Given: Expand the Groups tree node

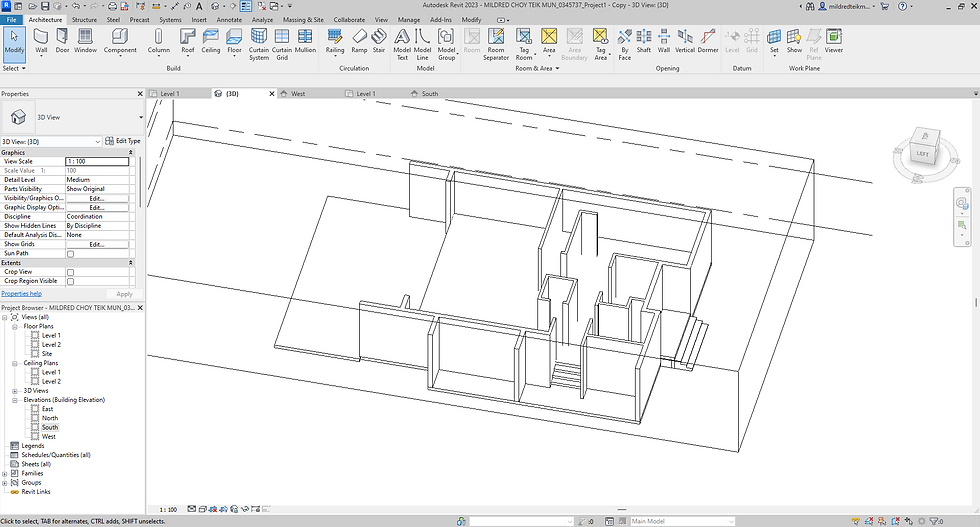Looking at the screenshot, I should point(5,483).
